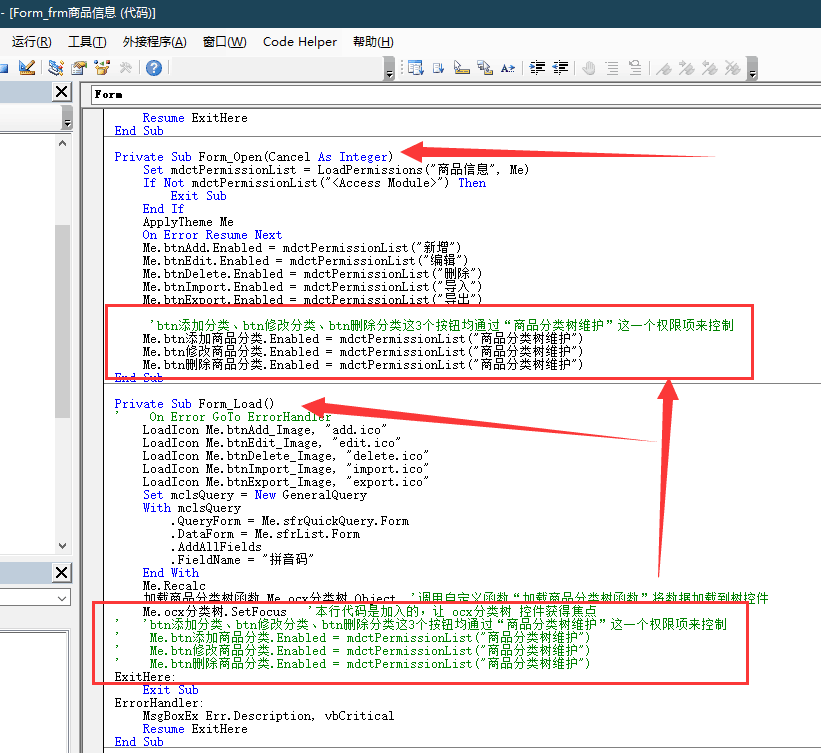Screen dimensions: 821x753
Task: Click the Comment Block icon
Action: [x=612, y=68]
